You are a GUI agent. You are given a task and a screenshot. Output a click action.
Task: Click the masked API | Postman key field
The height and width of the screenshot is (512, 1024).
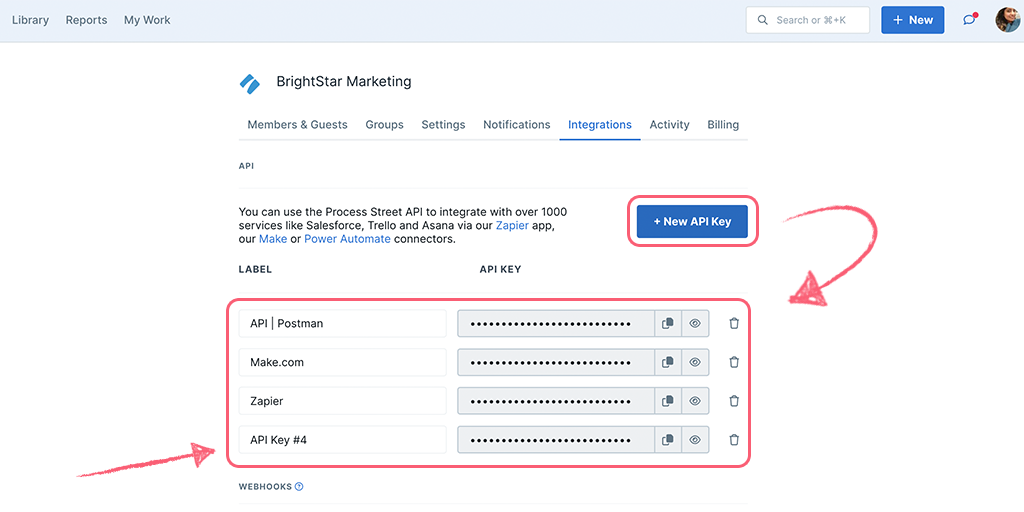coord(556,323)
